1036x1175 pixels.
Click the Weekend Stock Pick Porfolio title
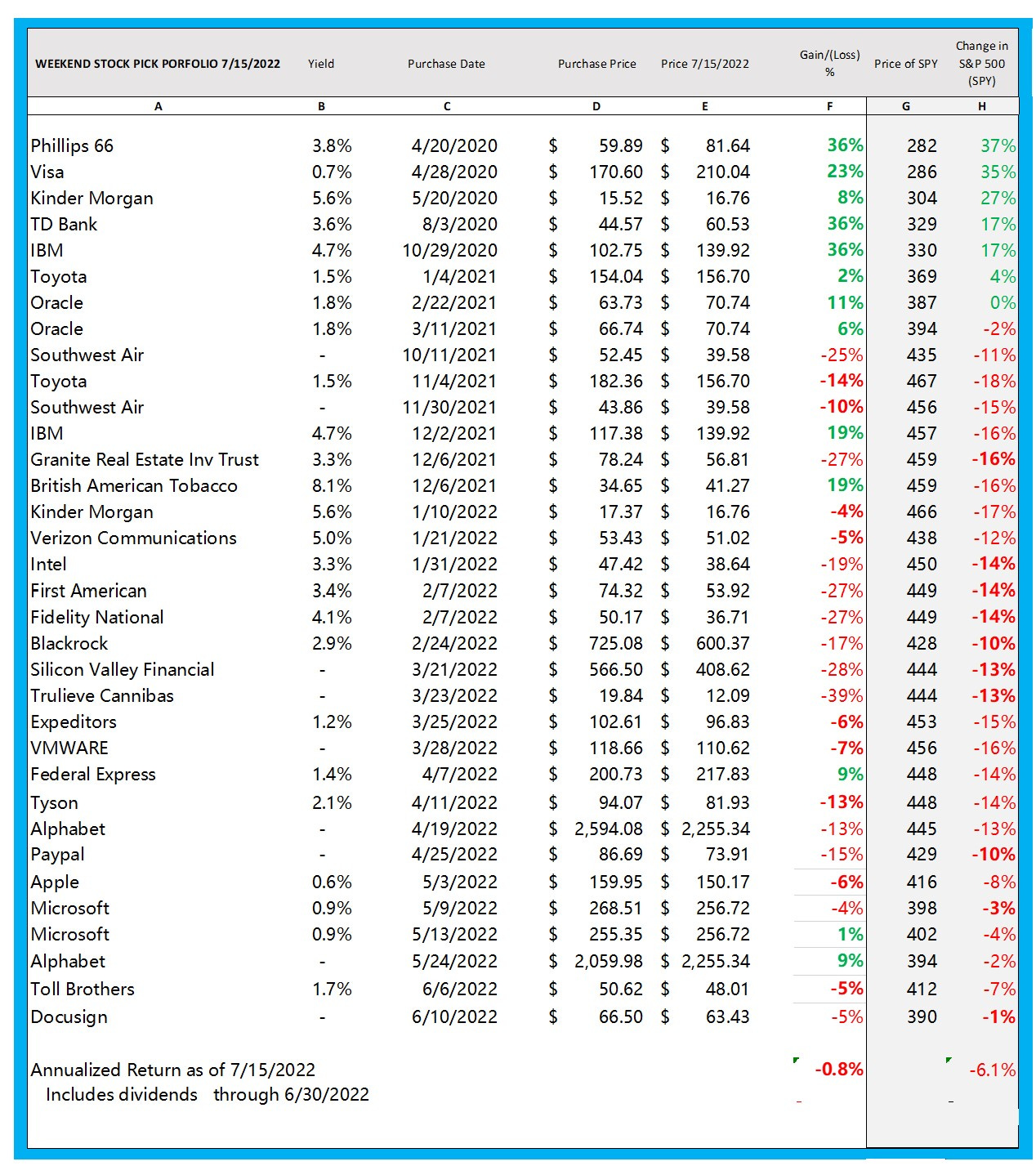click(x=158, y=64)
